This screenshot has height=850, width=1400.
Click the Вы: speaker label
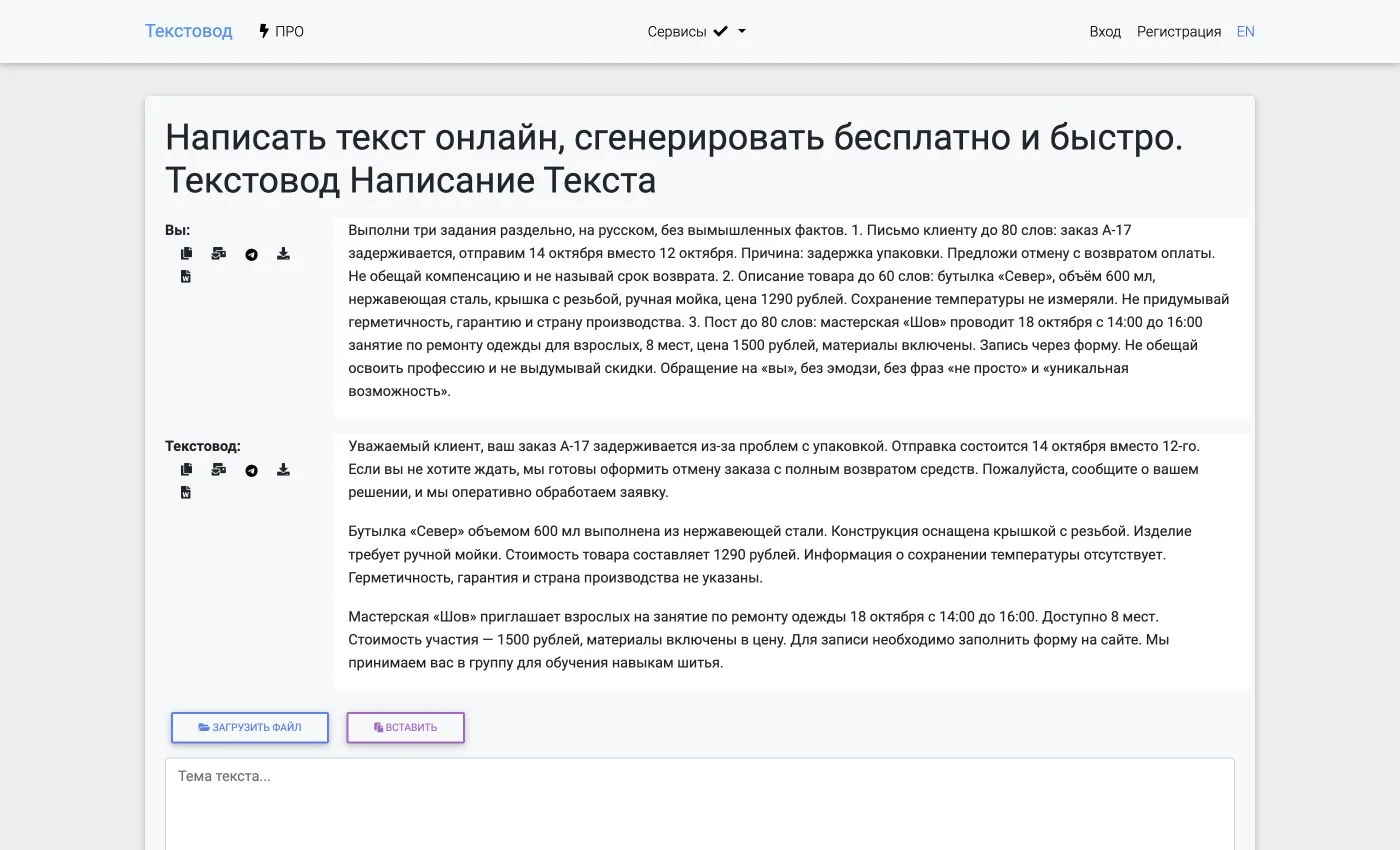[x=178, y=230]
